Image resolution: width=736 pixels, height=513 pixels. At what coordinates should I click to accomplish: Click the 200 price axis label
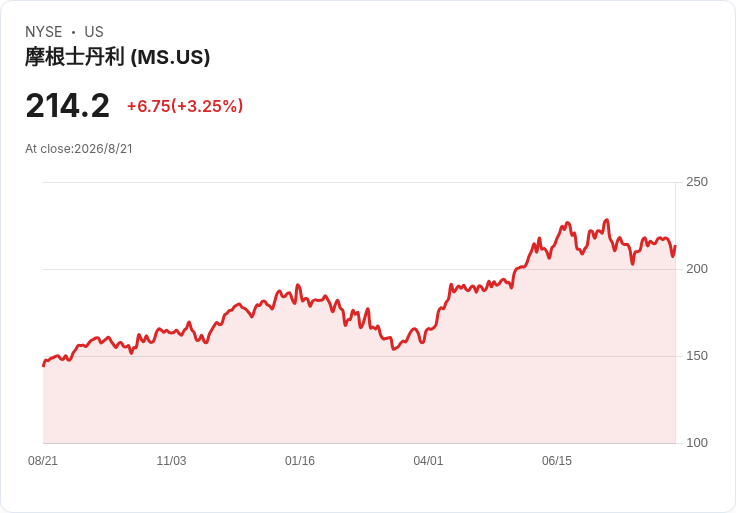point(697,269)
